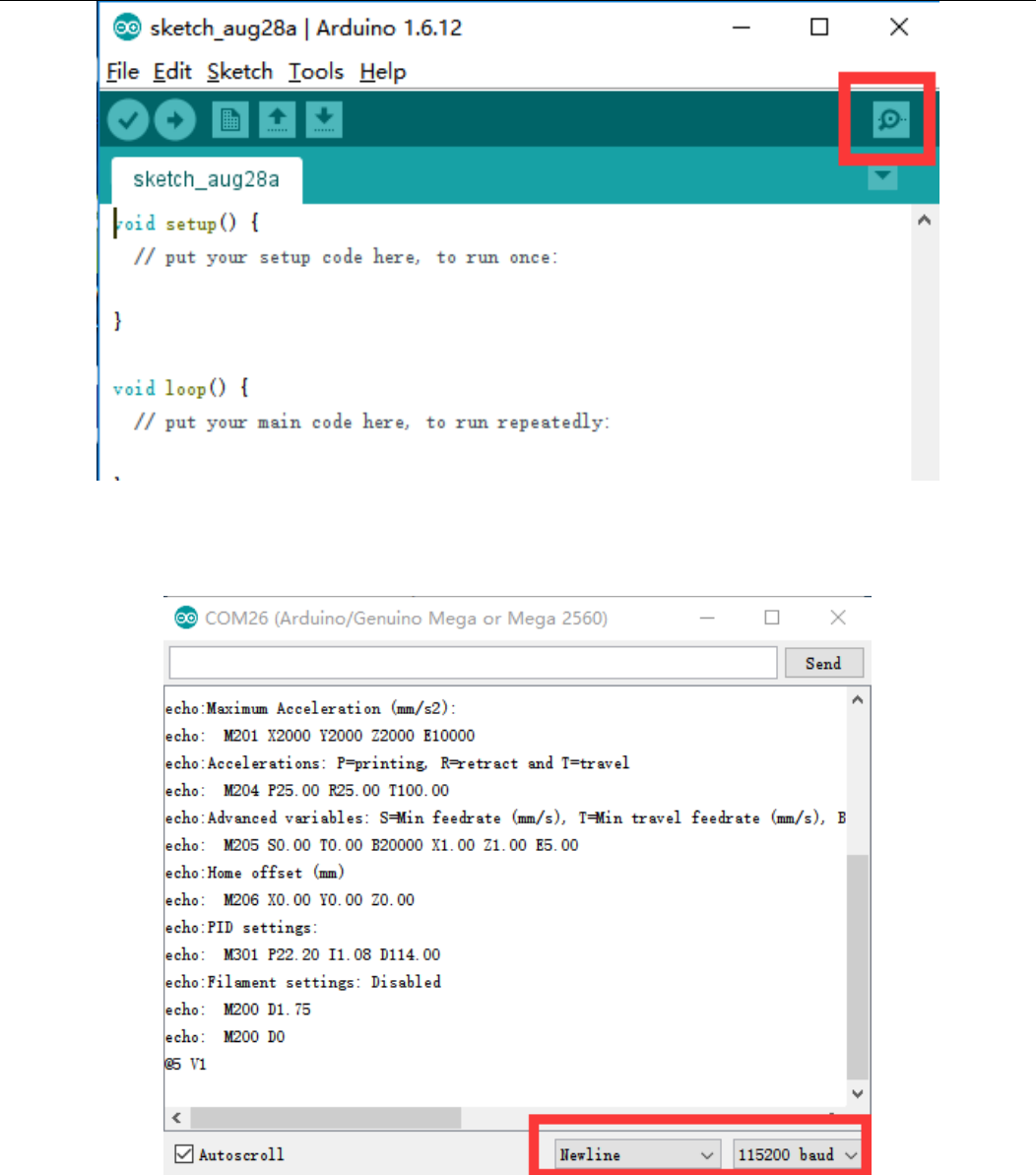Click the 'echo:PID settings:' line
The width and height of the screenshot is (1036, 1175).
242,928
